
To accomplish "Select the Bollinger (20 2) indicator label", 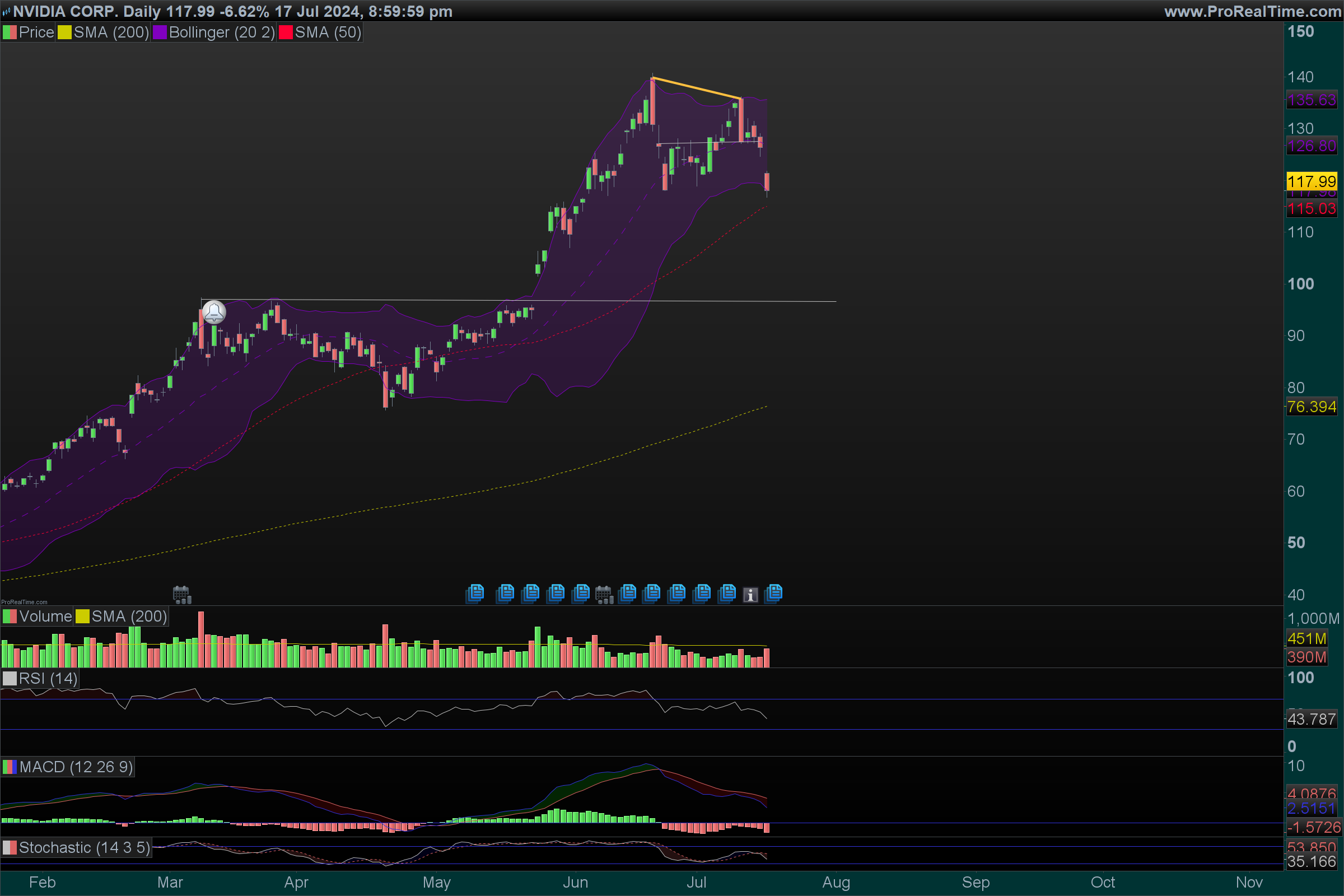I will tap(222, 32).
